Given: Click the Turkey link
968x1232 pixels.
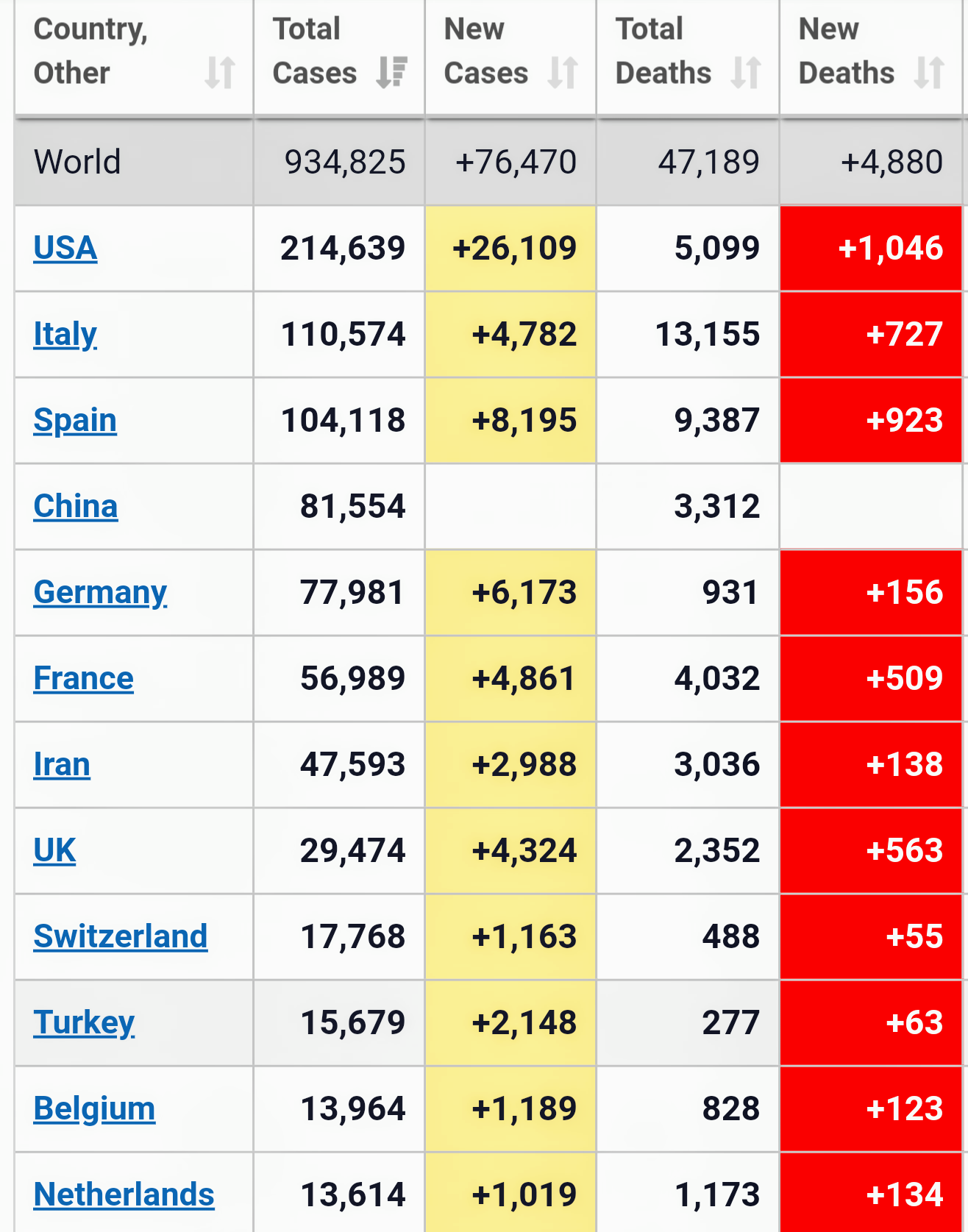Looking at the screenshot, I should point(84,1022).
